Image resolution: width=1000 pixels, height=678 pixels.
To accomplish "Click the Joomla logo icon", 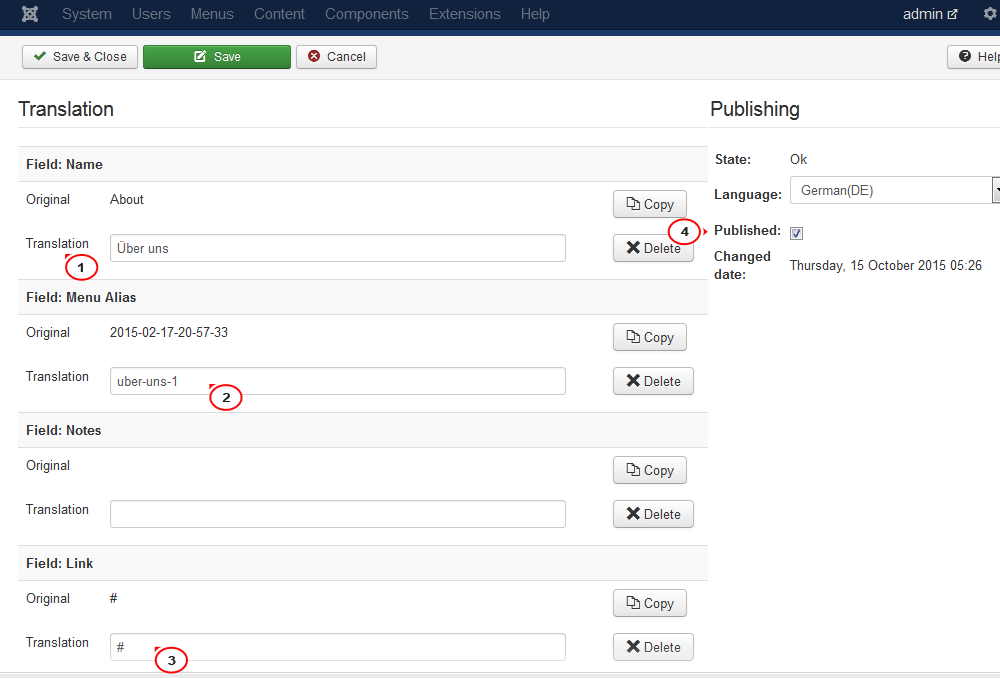I will (30, 14).
